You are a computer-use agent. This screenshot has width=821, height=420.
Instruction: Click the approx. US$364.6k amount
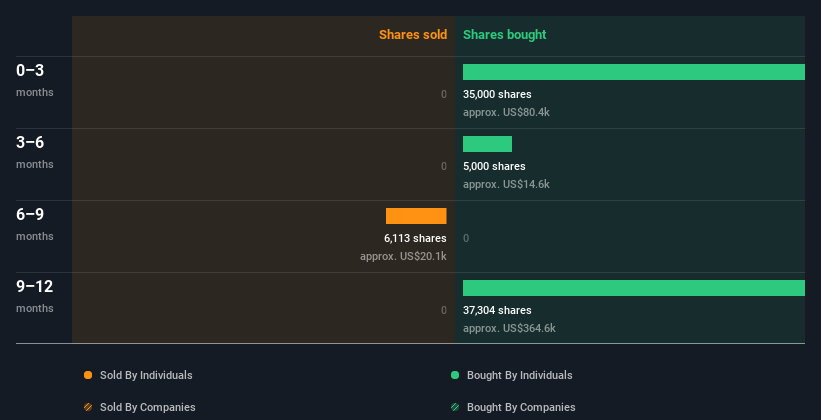pos(509,328)
